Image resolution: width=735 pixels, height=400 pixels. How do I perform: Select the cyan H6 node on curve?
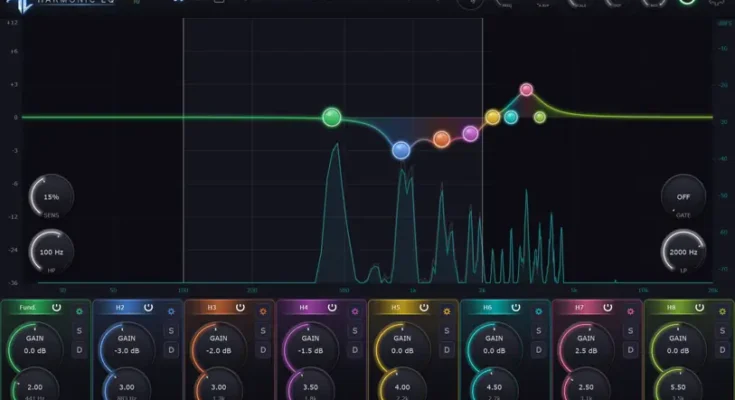coord(511,117)
